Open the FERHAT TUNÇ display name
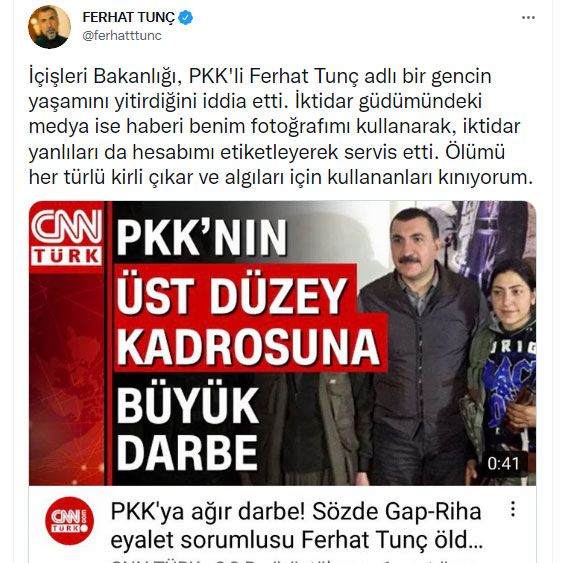The width and height of the screenshot is (569, 563). pos(128,17)
